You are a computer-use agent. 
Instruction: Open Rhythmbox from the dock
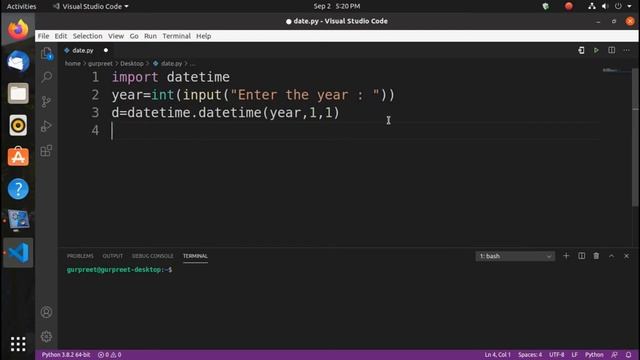pyautogui.click(x=18, y=125)
